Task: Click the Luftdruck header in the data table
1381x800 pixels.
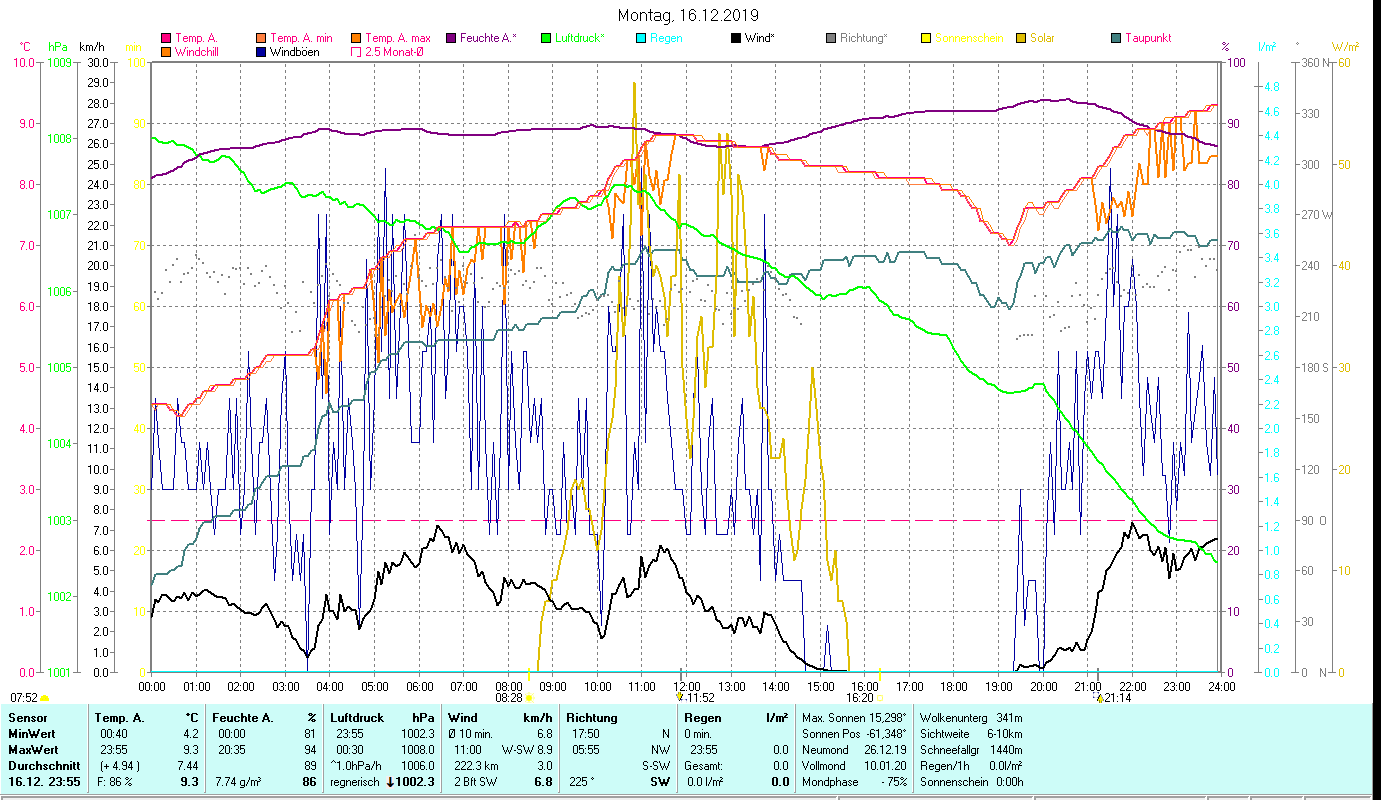Action: 356,718
